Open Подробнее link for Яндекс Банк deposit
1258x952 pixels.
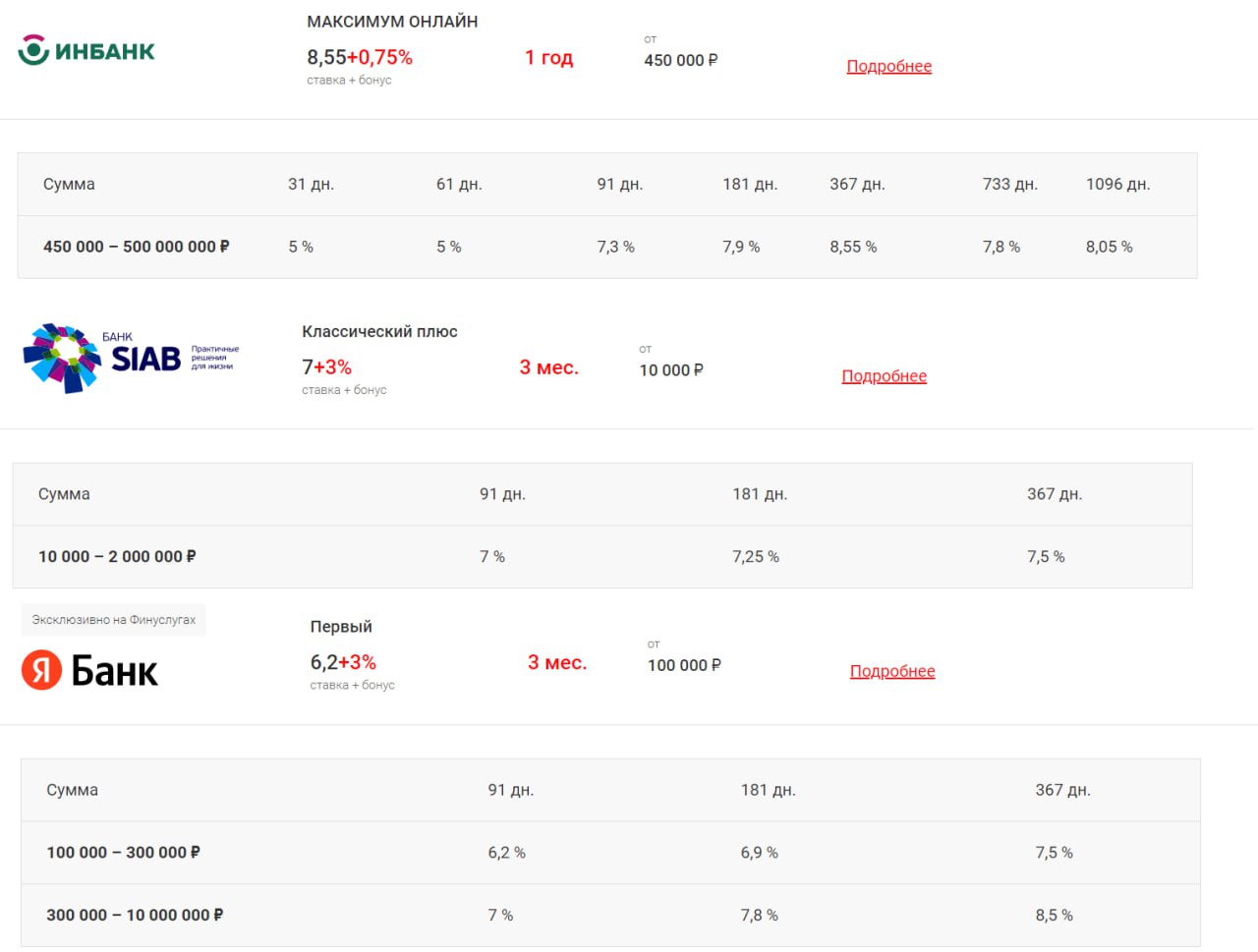pos(892,671)
